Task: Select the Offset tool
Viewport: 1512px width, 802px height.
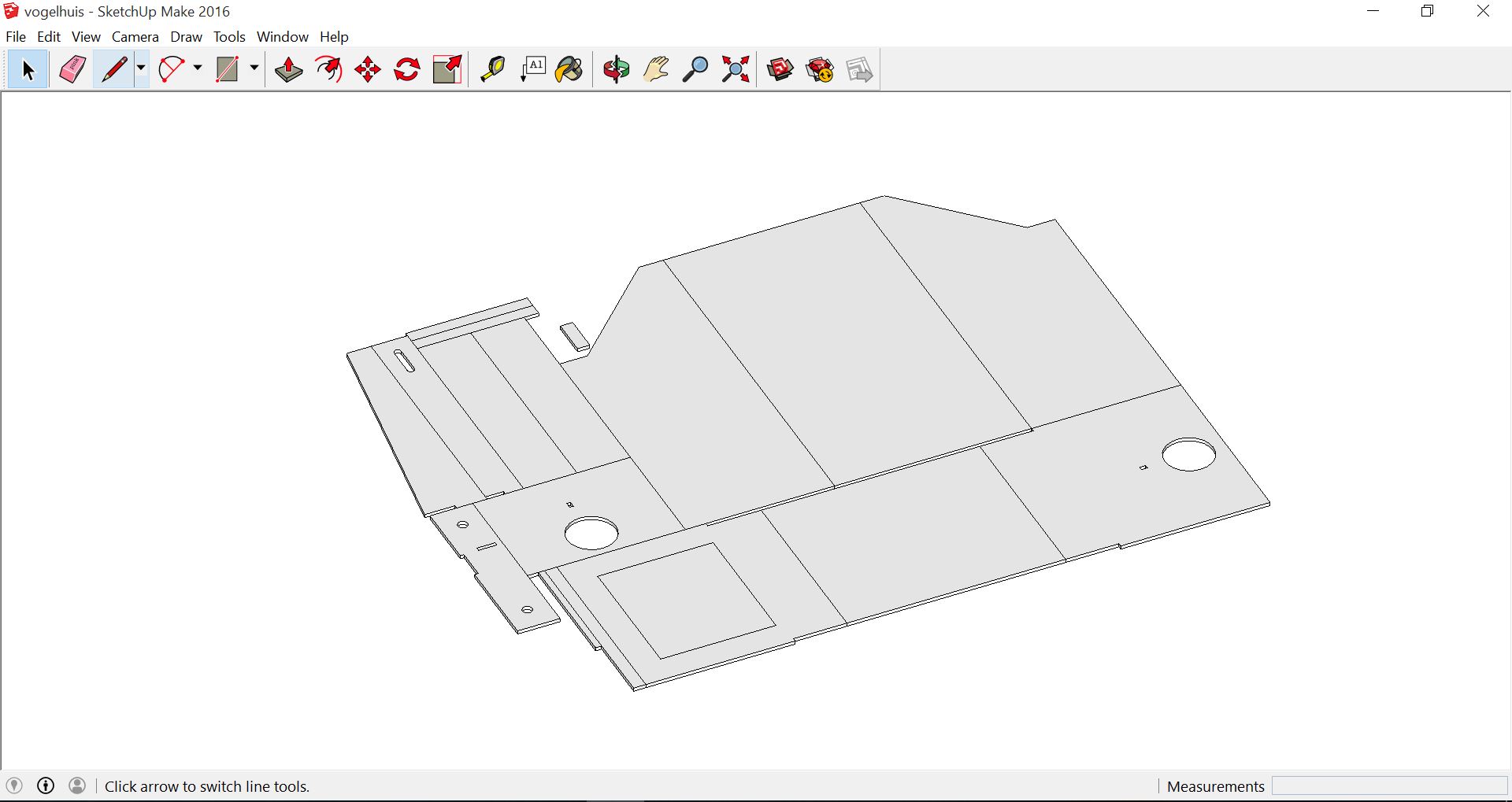Action: click(328, 70)
